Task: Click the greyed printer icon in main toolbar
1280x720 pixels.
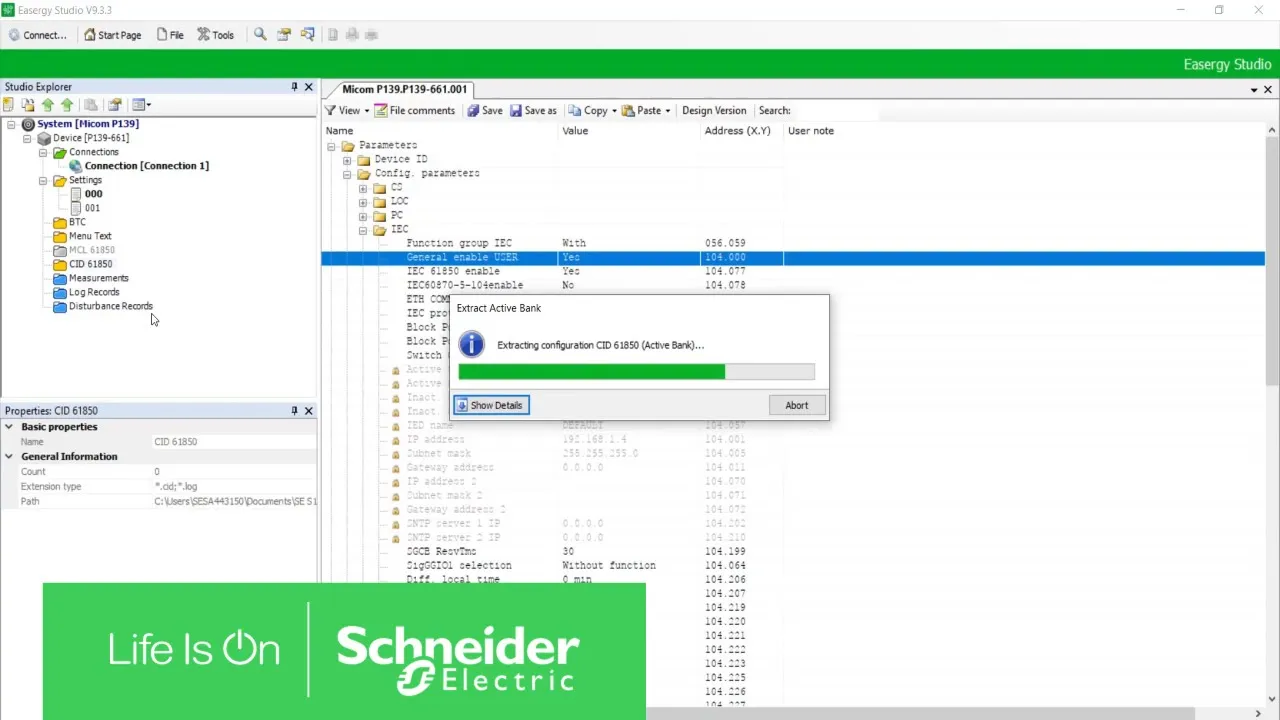Action: pos(352,34)
